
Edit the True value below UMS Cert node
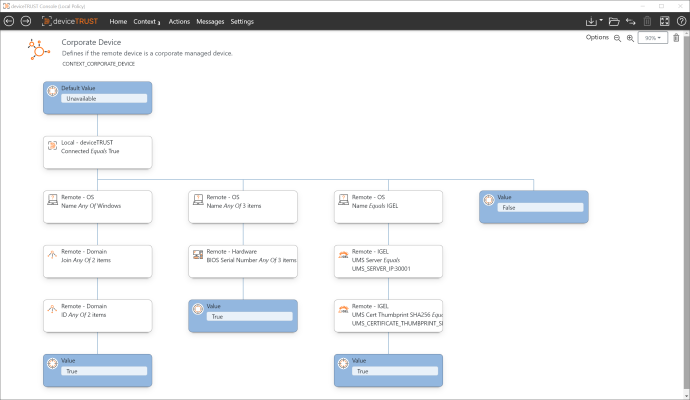[395, 371]
